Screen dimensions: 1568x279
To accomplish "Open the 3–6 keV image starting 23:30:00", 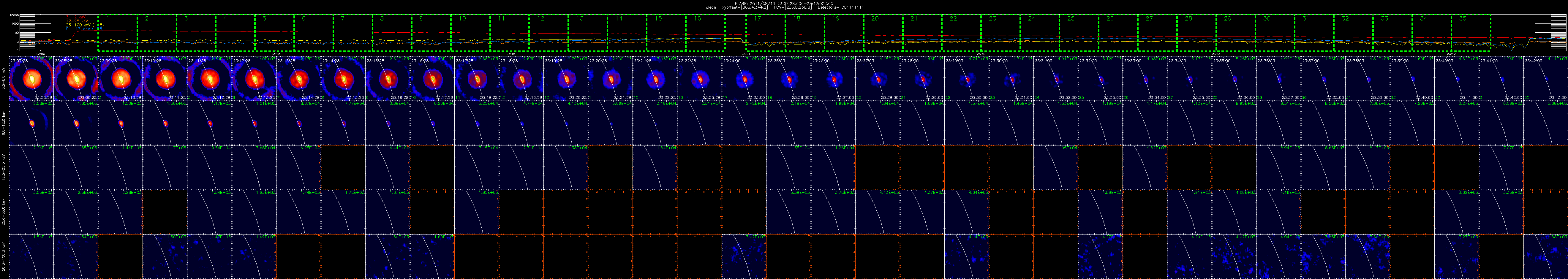I will click(1011, 78).
